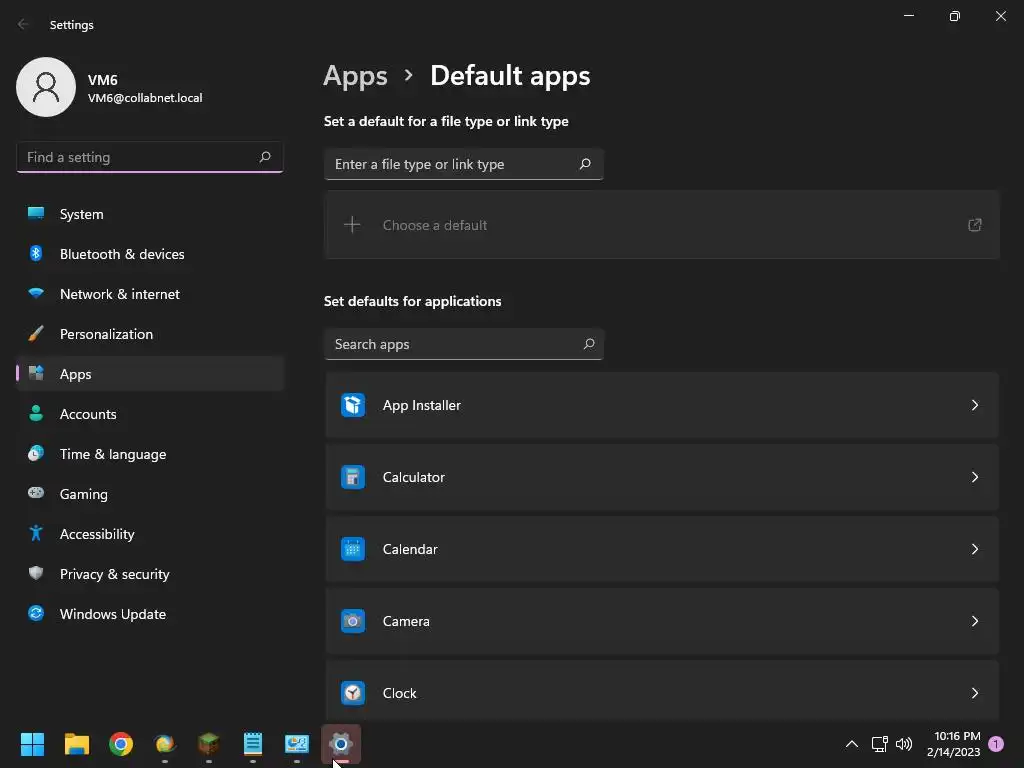Expand the Calculator defaults chevron

pyautogui.click(x=974, y=477)
